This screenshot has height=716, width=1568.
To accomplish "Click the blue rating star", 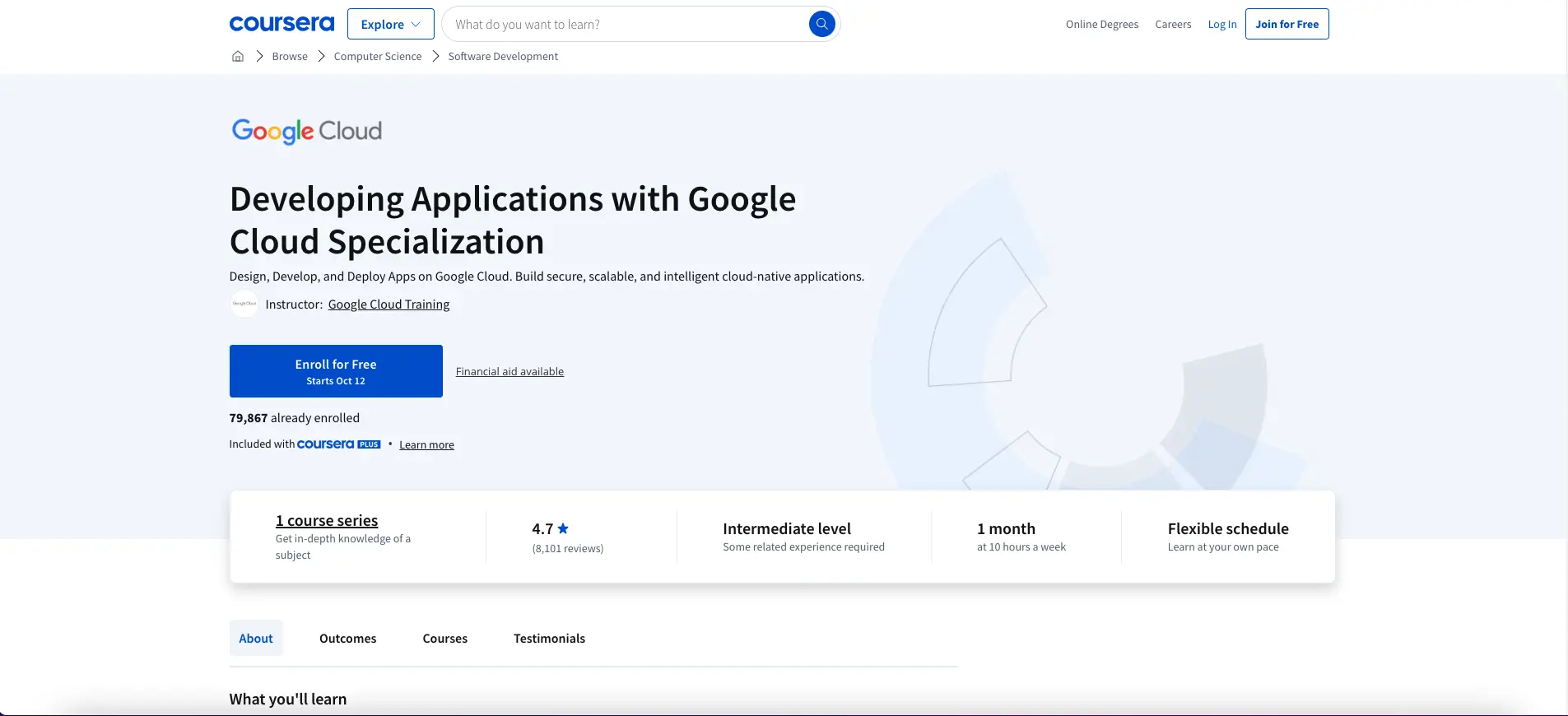I will coord(563,528).
